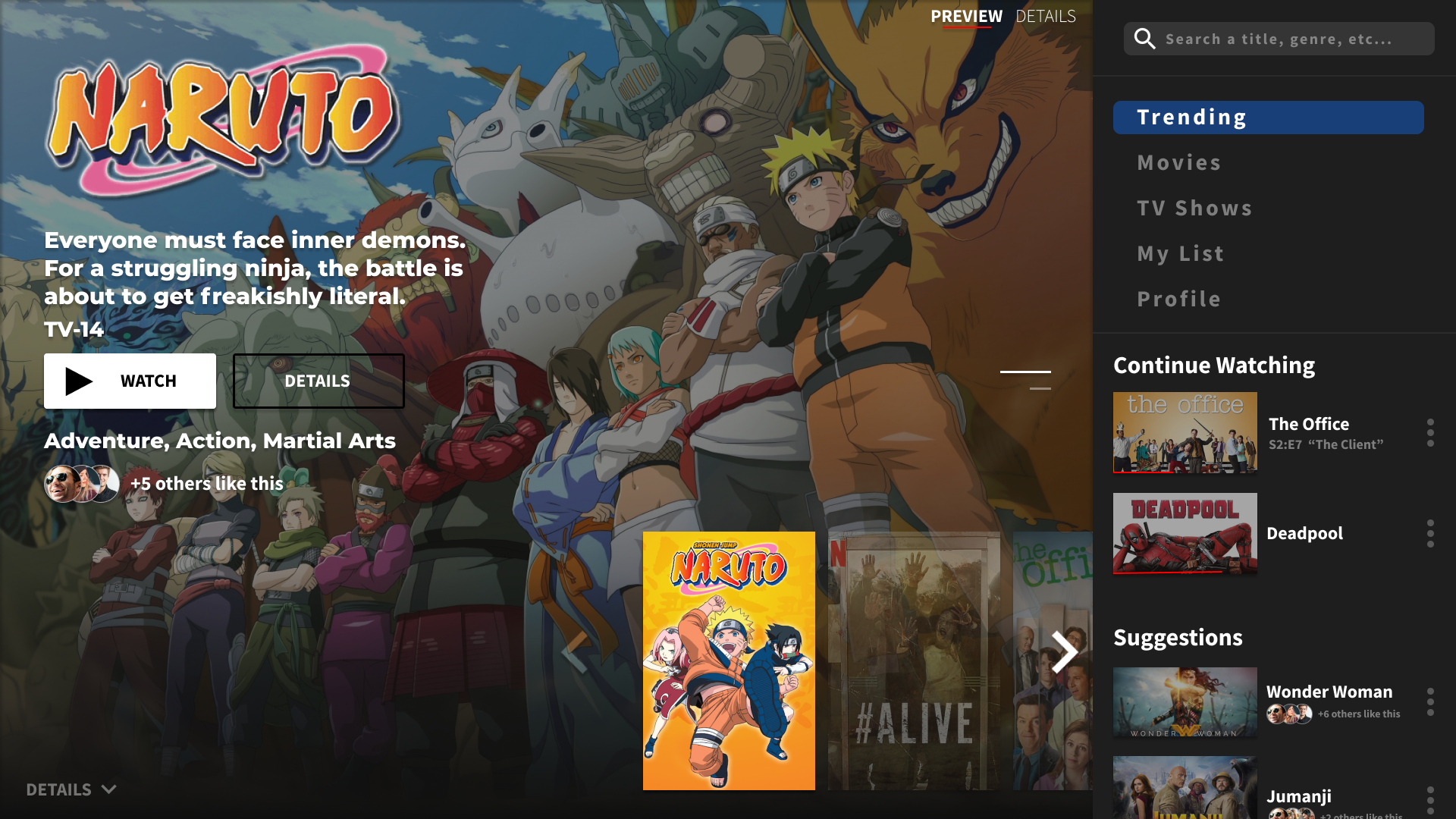The image size is (1456, 819).
Task: Click The Office continue watching thumbnail
Action: click(x=1184, y=432)
